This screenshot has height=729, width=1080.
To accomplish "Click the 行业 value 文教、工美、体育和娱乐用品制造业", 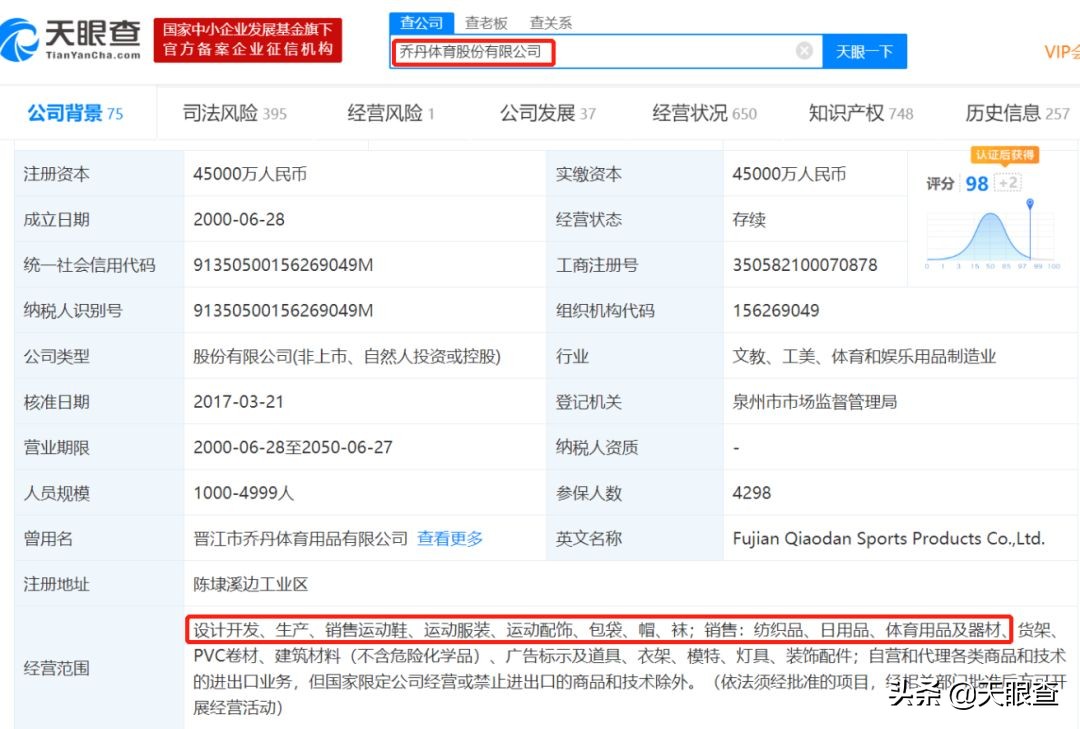I will click(864, 356).
